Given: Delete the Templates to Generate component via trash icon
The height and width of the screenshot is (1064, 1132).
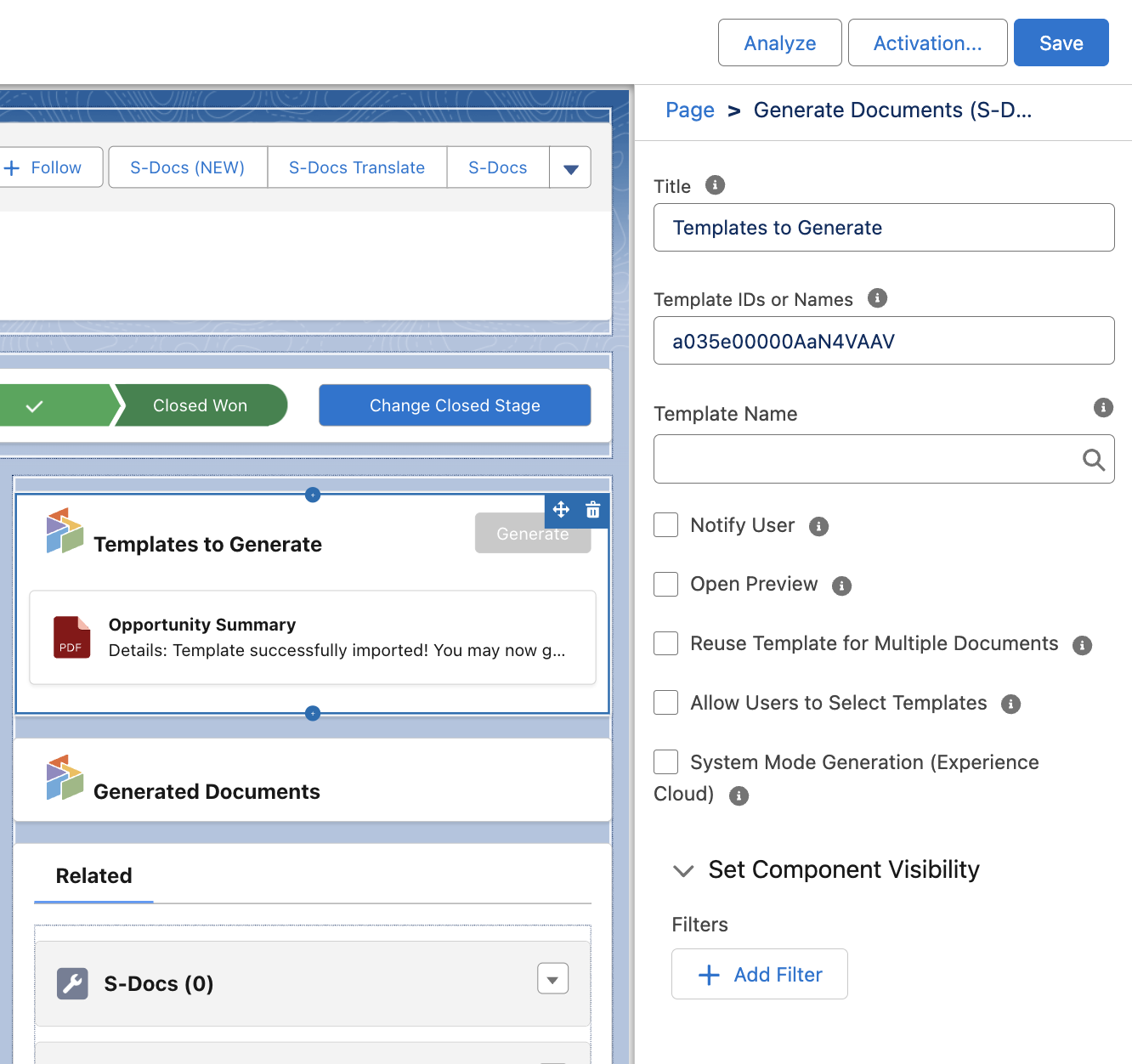Looking at the screenshot, I should pos(593,510).
